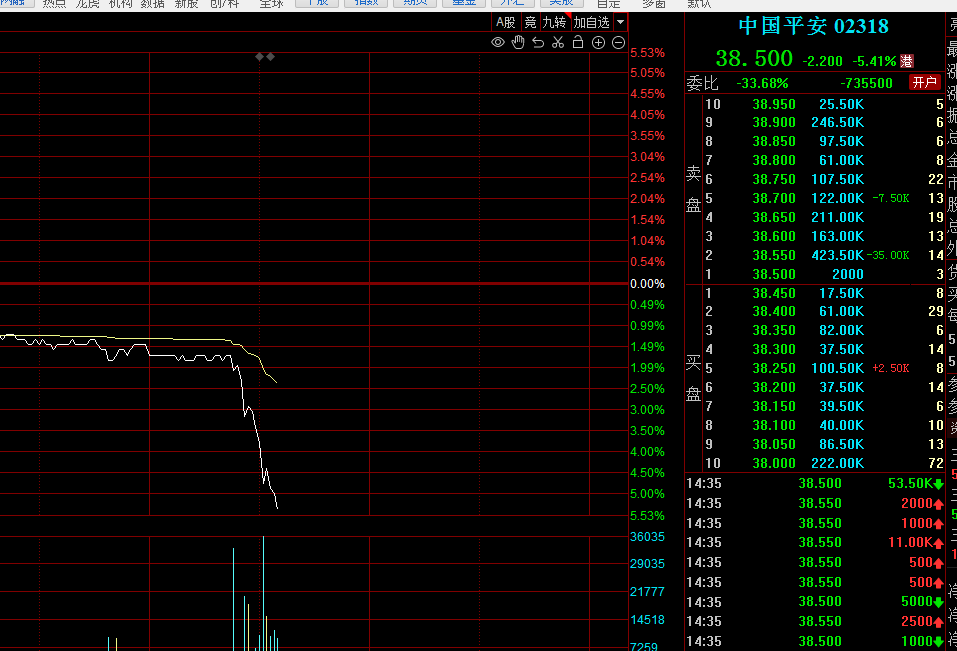The image size is (957, 651).
Task: Open the 竞 auction view
Action: pyautogui.click(x=530, y=22)
